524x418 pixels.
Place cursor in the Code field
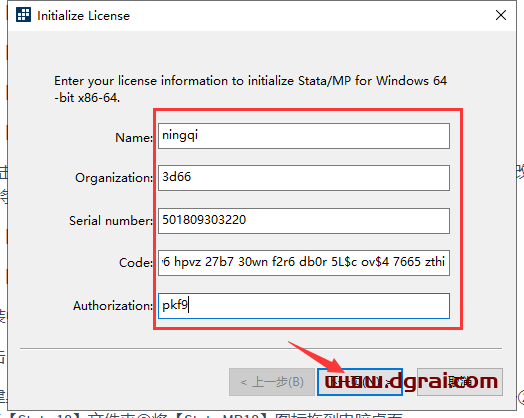304,263
